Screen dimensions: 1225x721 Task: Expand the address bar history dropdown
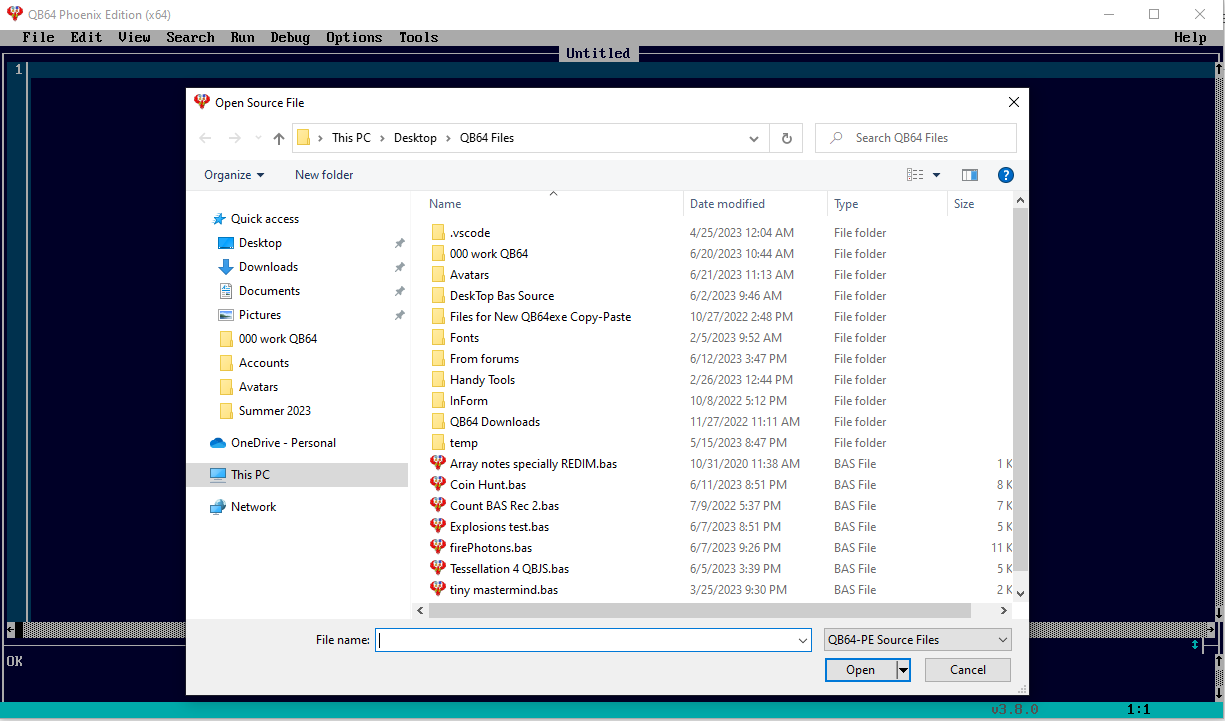pyautogui.click(x=754, y=138)
